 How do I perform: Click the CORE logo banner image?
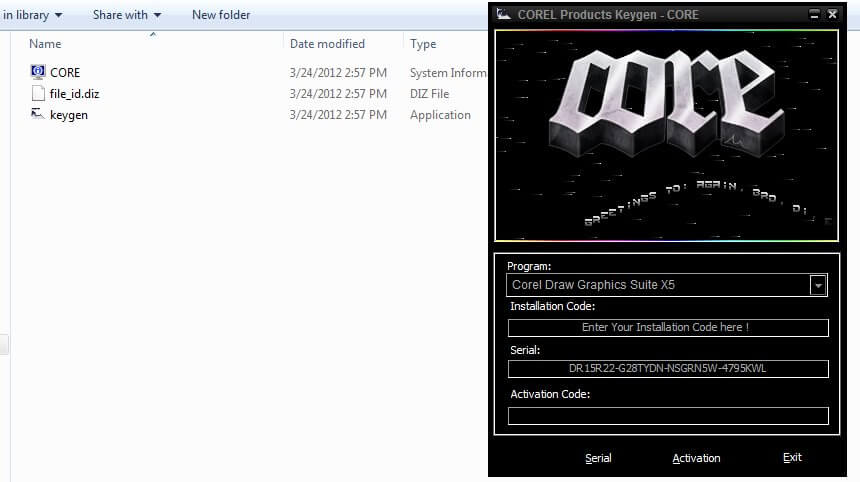tap(666, 135)
